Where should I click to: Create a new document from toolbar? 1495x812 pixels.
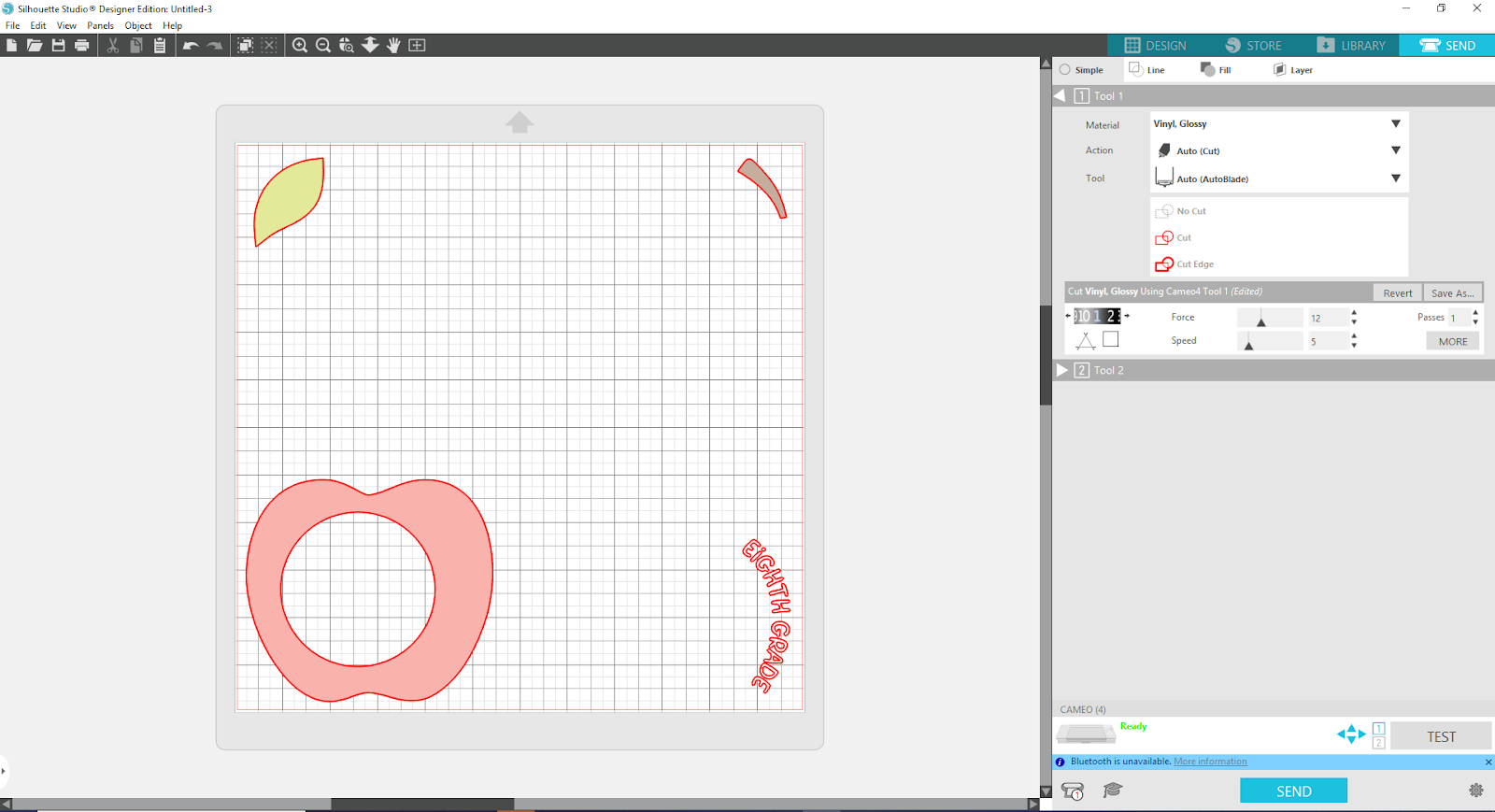(x=11, y=45)
